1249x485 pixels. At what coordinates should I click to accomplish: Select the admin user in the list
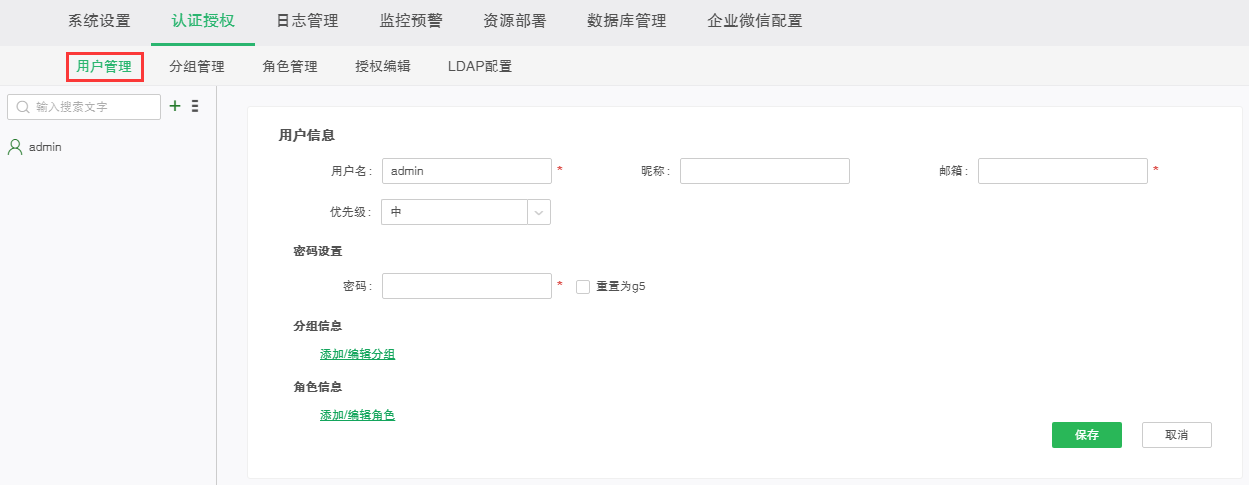(x=45, y=147)
